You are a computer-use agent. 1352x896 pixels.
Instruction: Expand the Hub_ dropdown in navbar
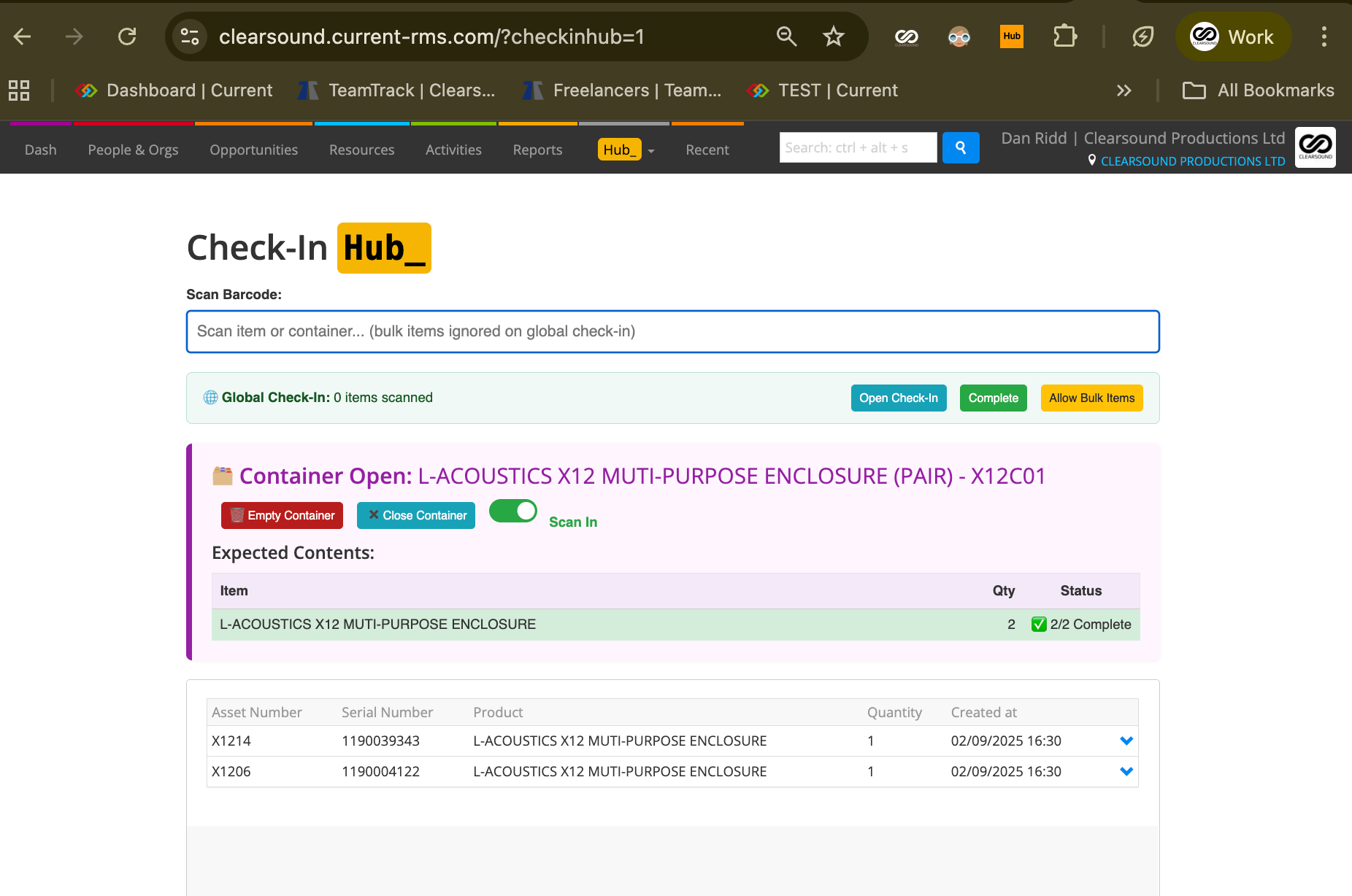tap(626, 150)
